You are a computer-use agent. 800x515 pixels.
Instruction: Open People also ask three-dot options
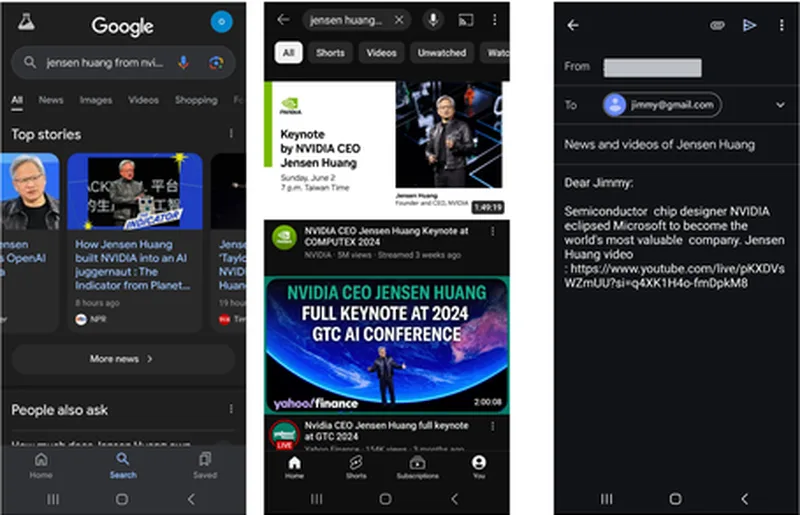point(231,409)
